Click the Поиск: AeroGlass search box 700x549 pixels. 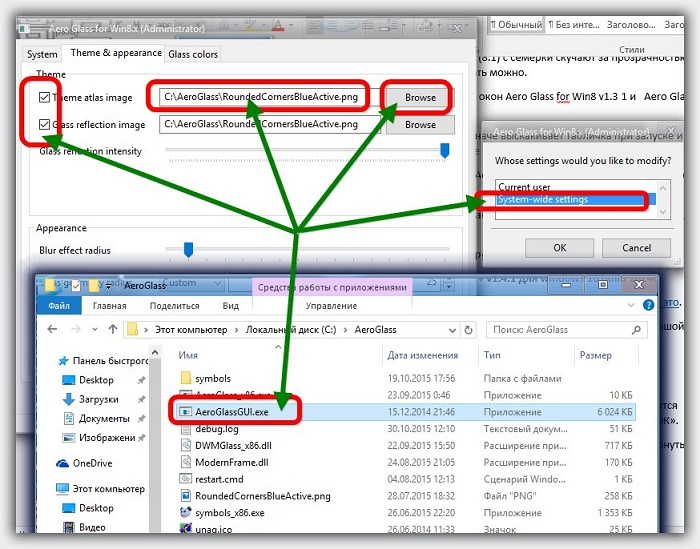pyautogui.click(x=567, y=330)
